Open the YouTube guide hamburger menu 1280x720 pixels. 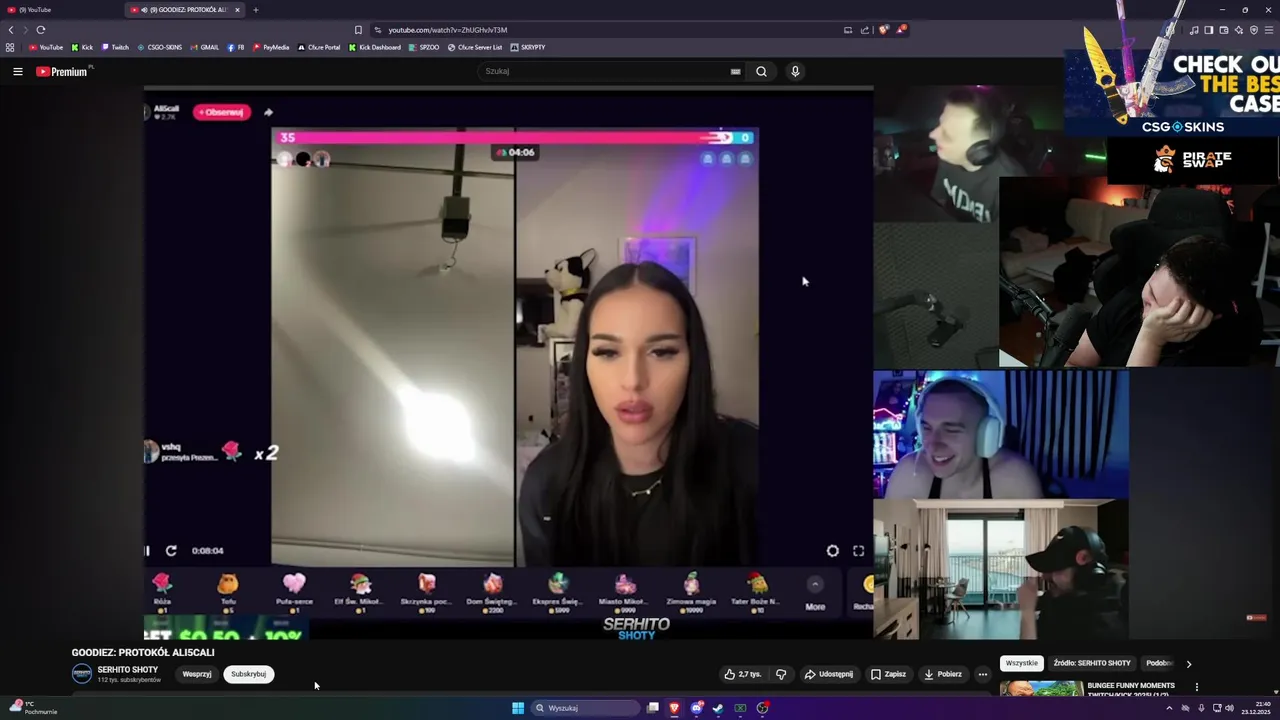point(17,71)
